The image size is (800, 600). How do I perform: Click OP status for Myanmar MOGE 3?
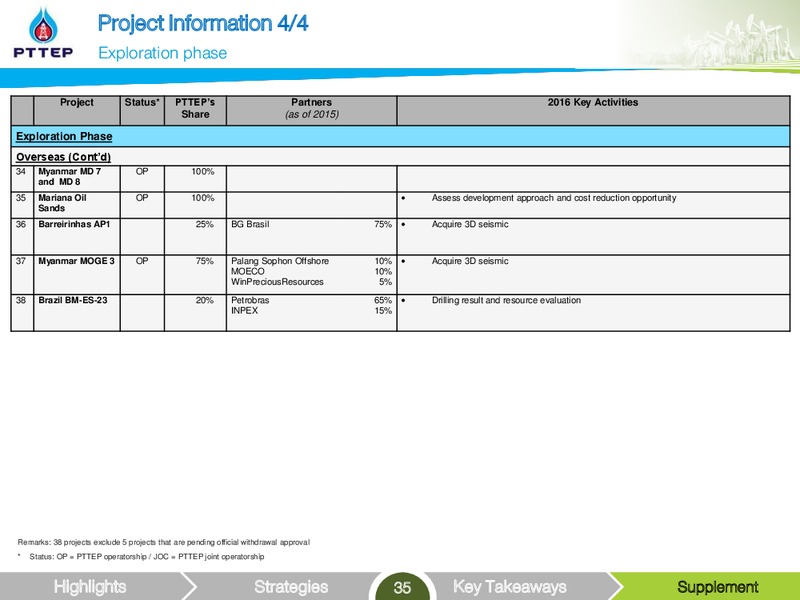pos(142,261)
